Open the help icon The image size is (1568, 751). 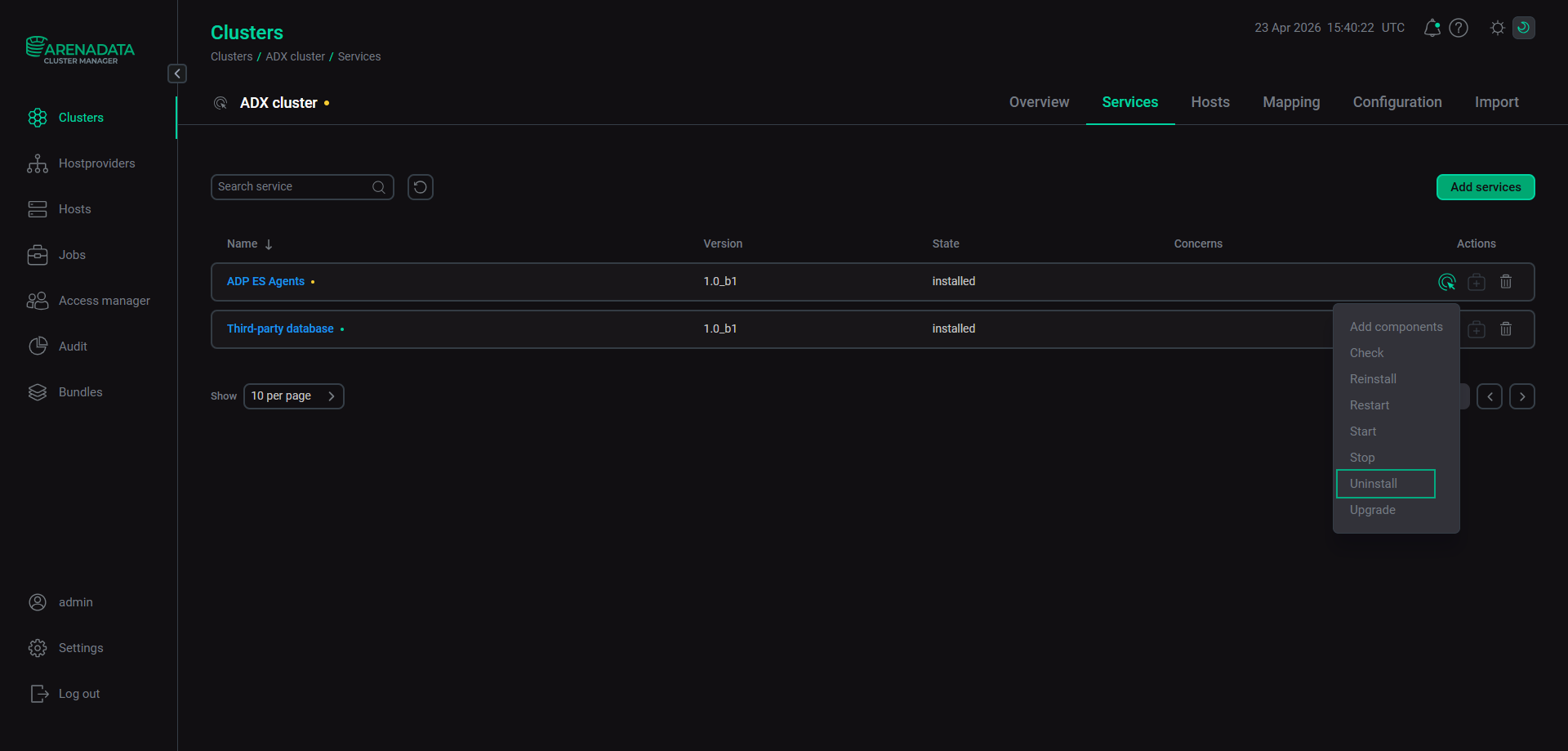(x=1459, y=28)
